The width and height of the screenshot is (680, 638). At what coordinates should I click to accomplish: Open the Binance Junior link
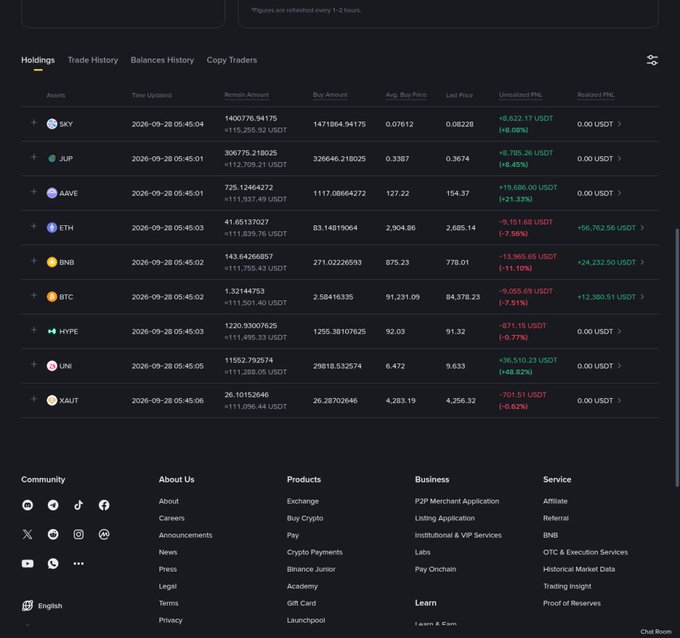coord(311,569)
